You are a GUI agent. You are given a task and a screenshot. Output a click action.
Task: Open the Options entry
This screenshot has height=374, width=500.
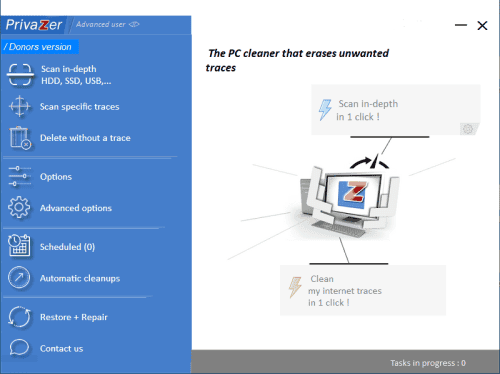click(56, 176)
